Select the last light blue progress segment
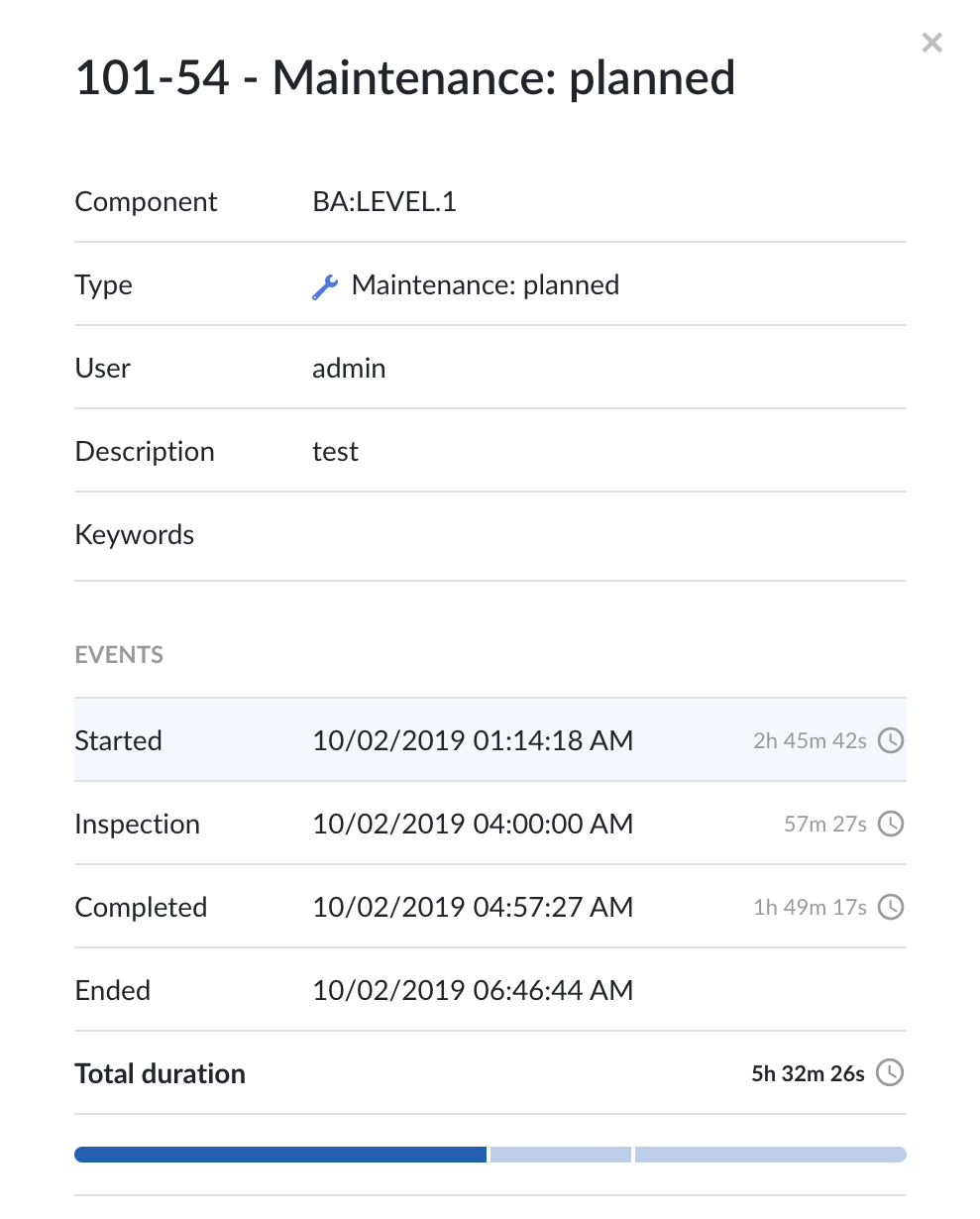 coord(771,1155)
